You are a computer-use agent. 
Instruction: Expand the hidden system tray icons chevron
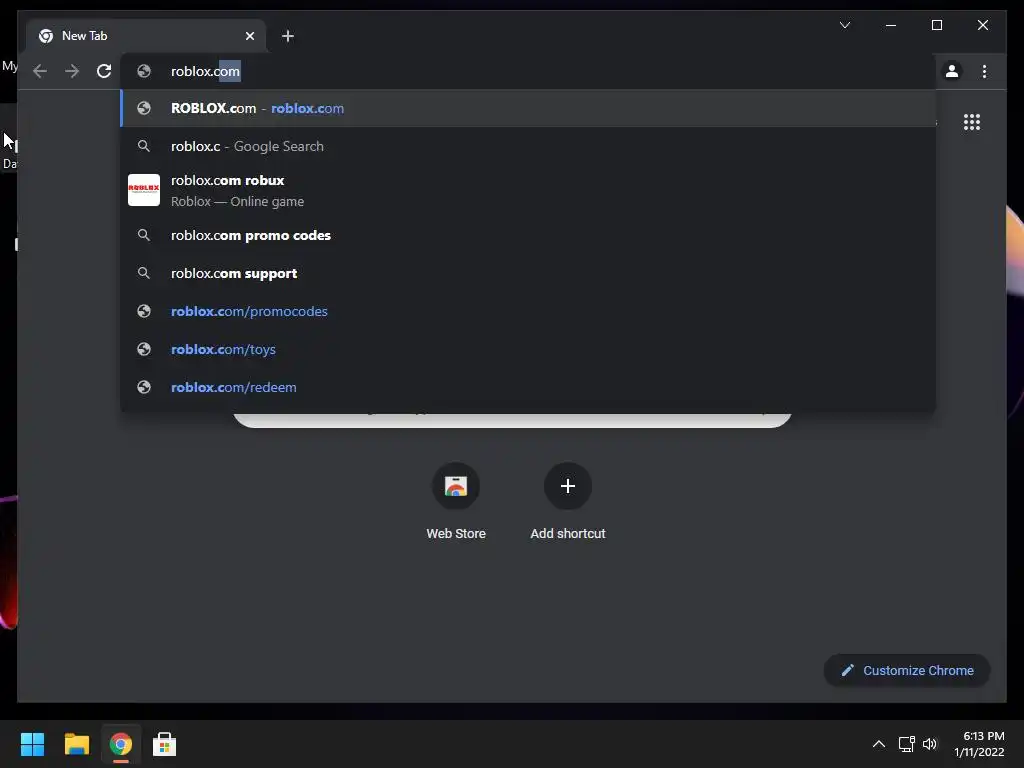(x=879, y=744)
